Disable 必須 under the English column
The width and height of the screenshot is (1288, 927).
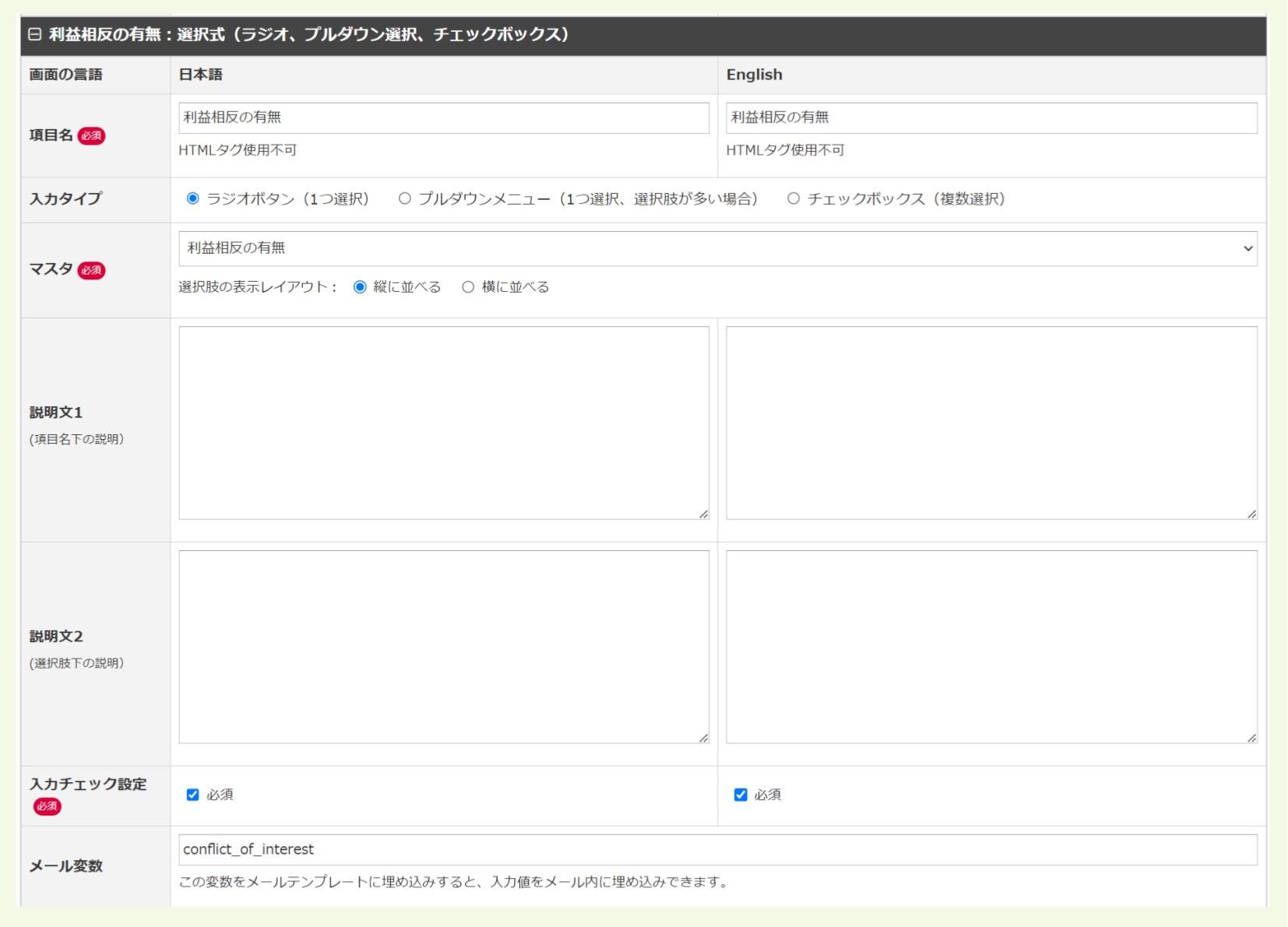click(740, 795)
